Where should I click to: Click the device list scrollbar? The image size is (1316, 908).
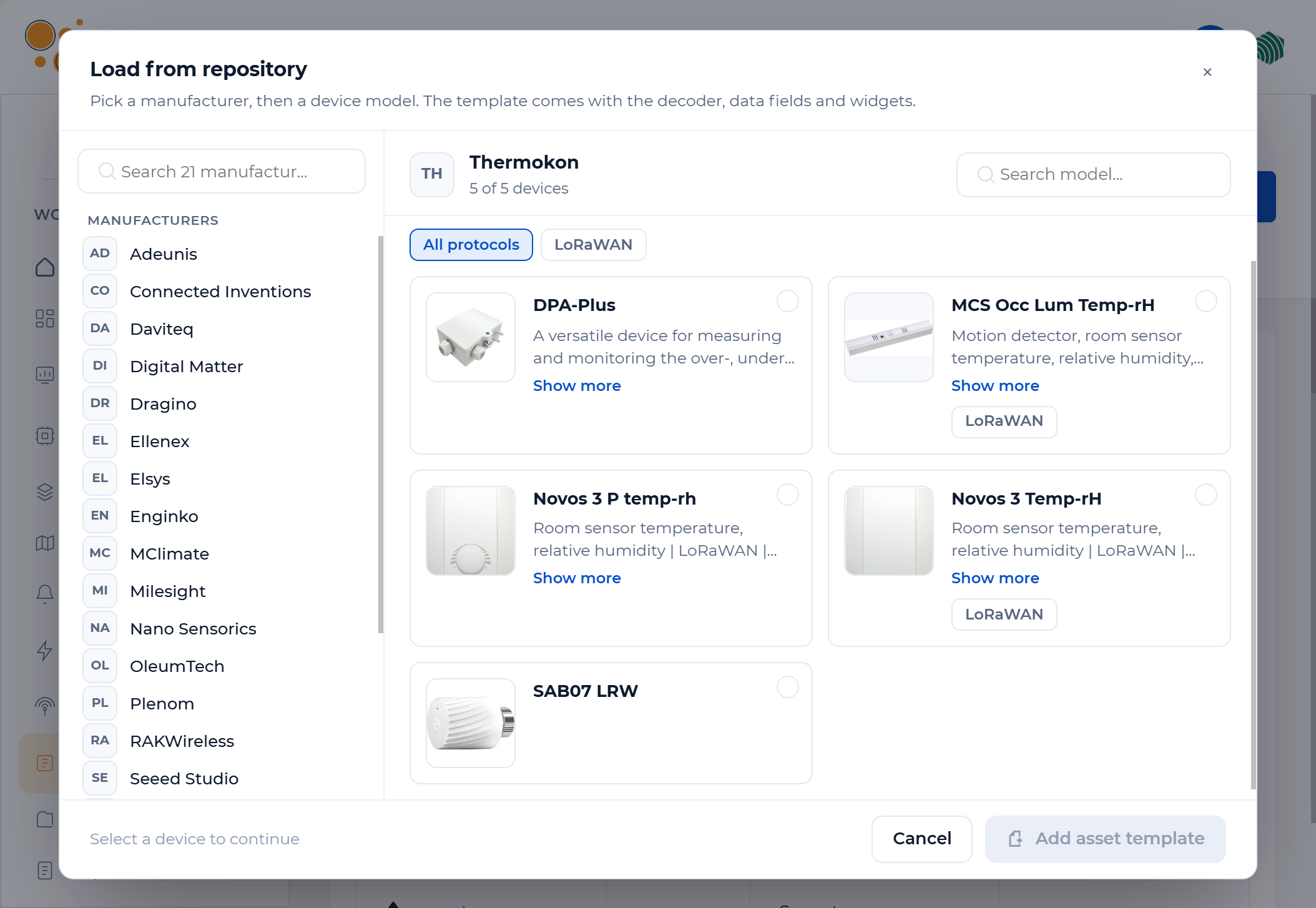(1254, 525)
